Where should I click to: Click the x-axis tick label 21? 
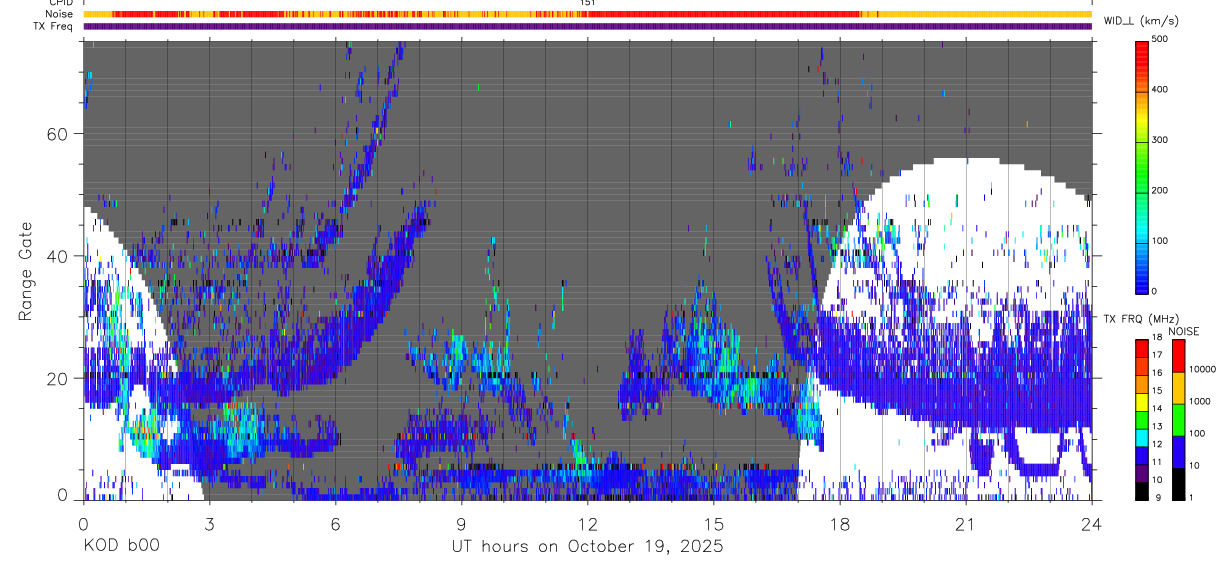pos(965,524)
